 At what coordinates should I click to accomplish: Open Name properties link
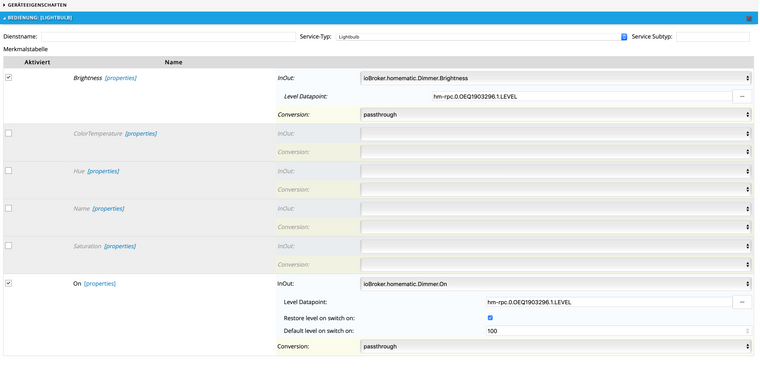point(108,209)
